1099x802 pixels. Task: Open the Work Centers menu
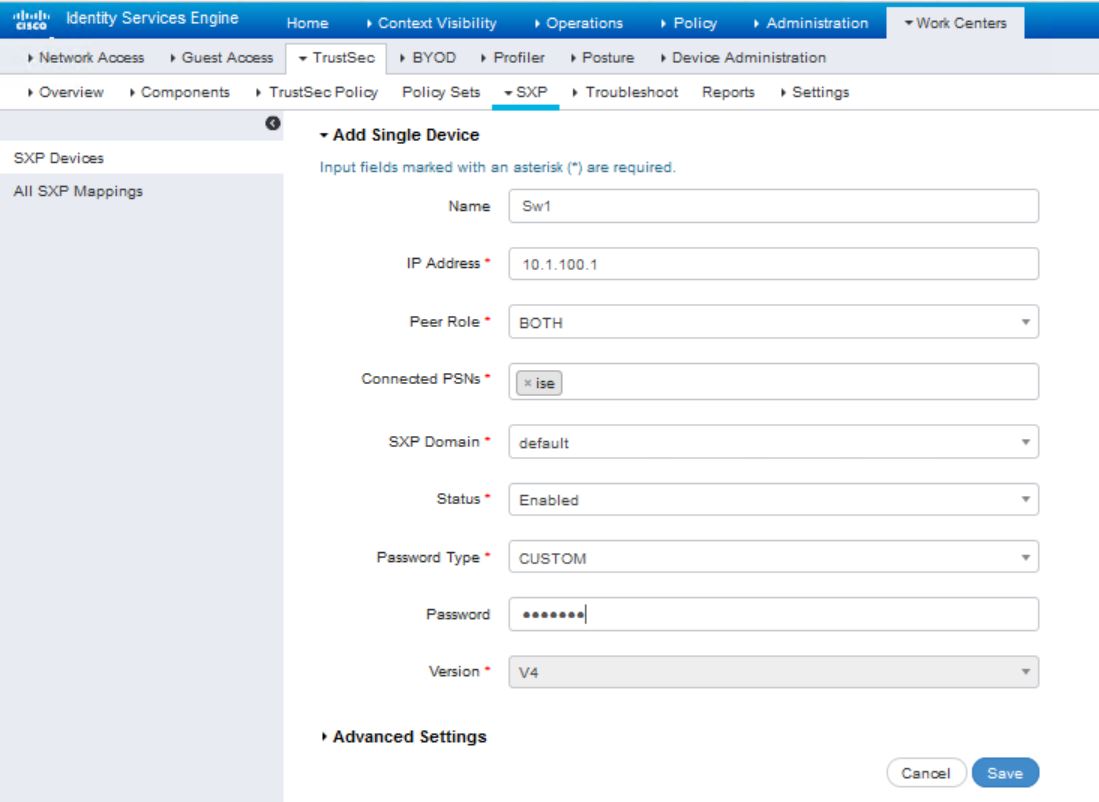(x=955, y=23)
